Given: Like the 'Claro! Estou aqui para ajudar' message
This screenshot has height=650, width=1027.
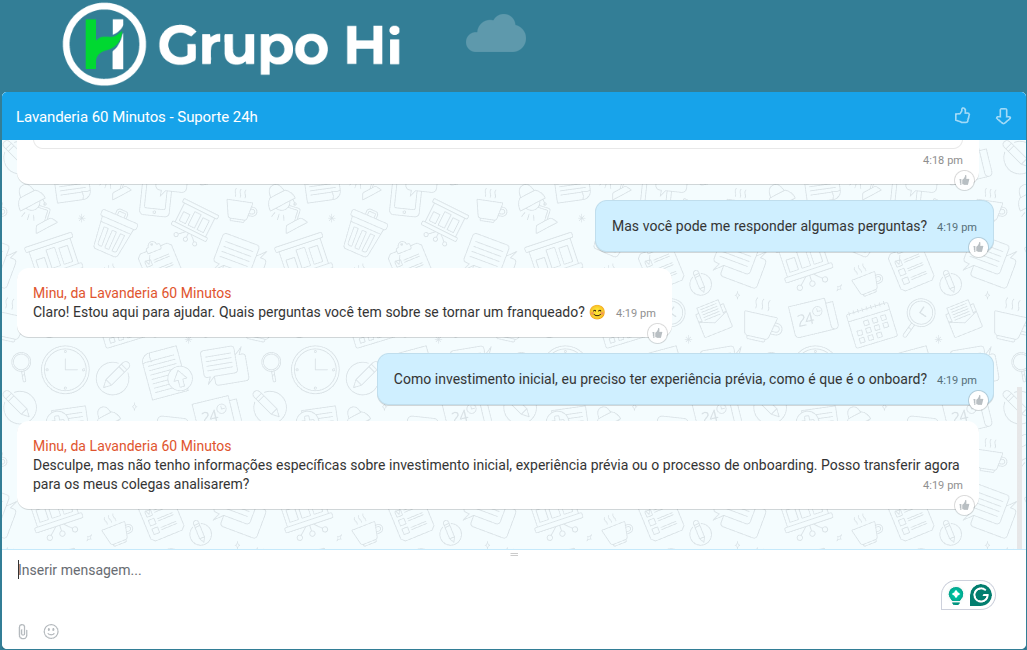Looking at the screenshot, I should pos(657,334).
